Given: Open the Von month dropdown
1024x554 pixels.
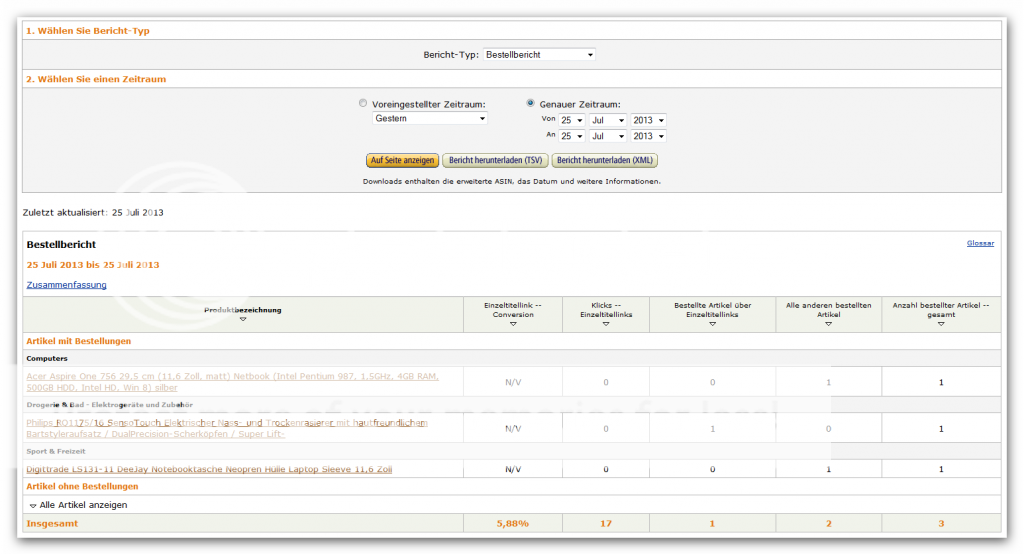Looking at the screenshot, I should point(607,120).
